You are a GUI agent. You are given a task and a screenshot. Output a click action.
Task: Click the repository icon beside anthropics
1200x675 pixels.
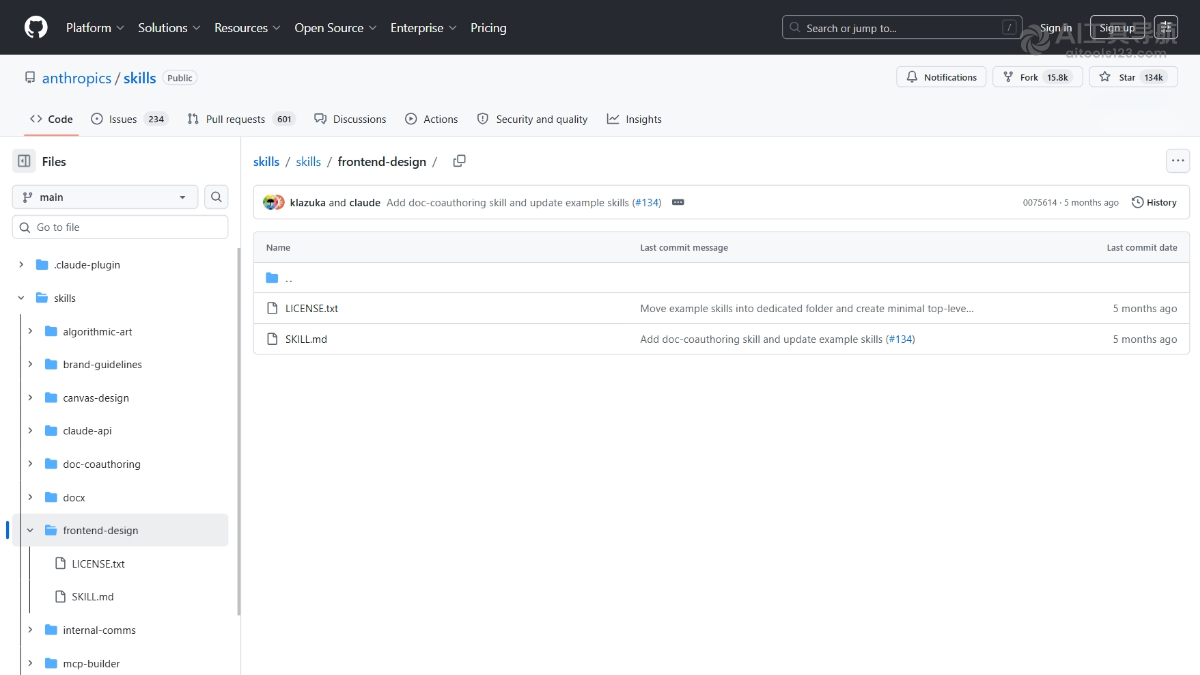[30, 78]
